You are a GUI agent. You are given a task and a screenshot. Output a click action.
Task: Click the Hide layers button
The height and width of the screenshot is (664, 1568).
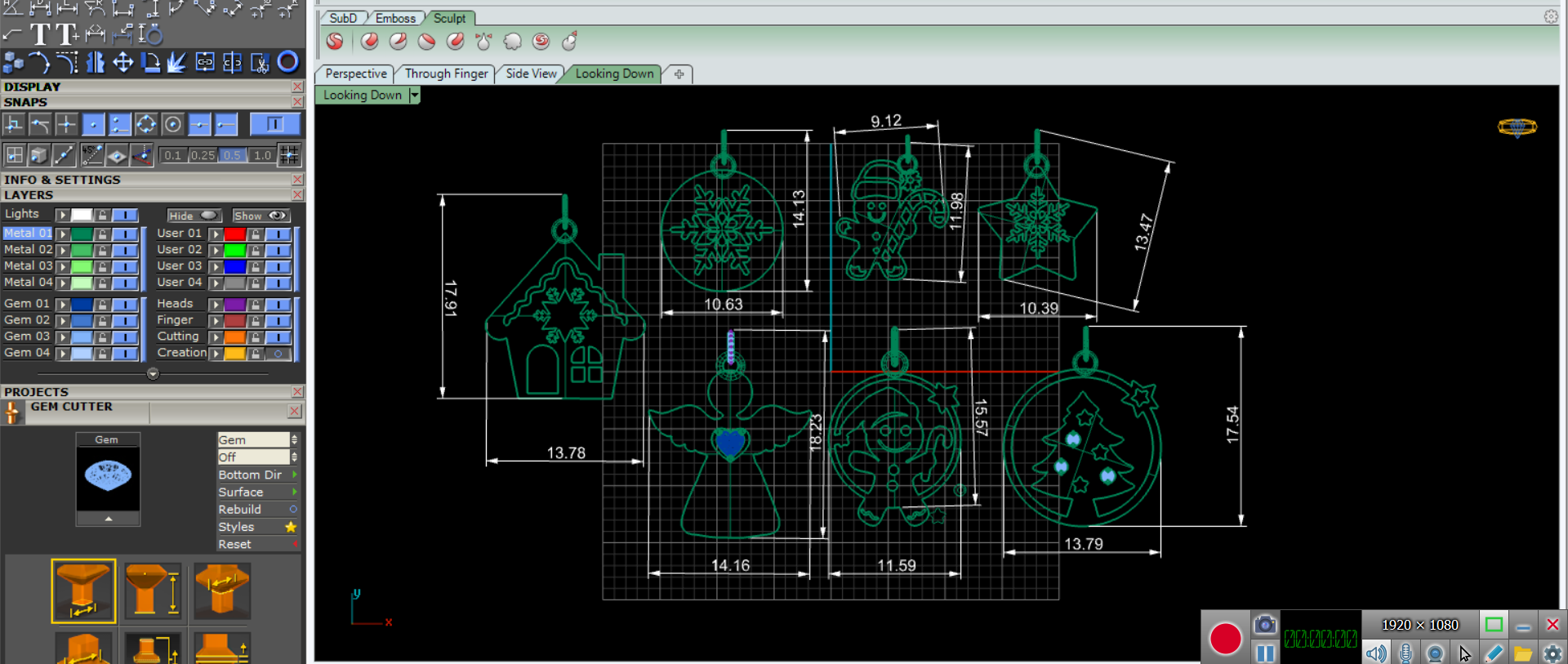194,216
